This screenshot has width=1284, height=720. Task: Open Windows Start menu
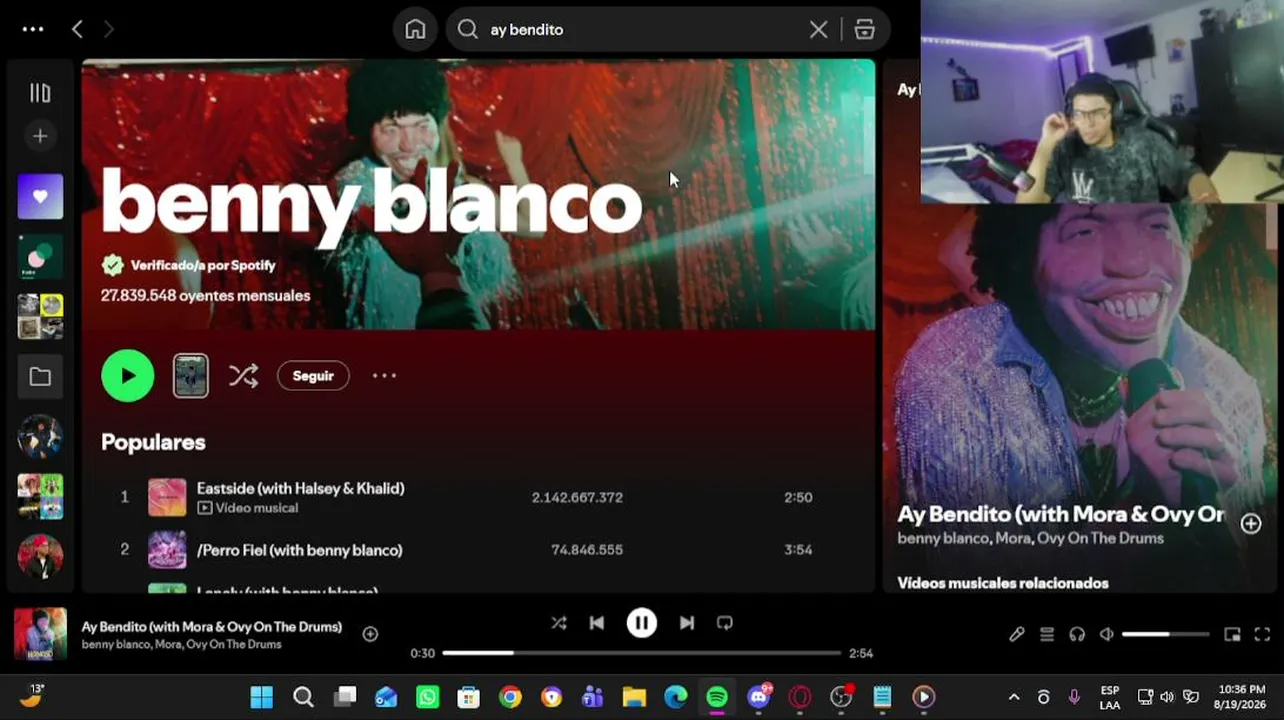point(262,697)
